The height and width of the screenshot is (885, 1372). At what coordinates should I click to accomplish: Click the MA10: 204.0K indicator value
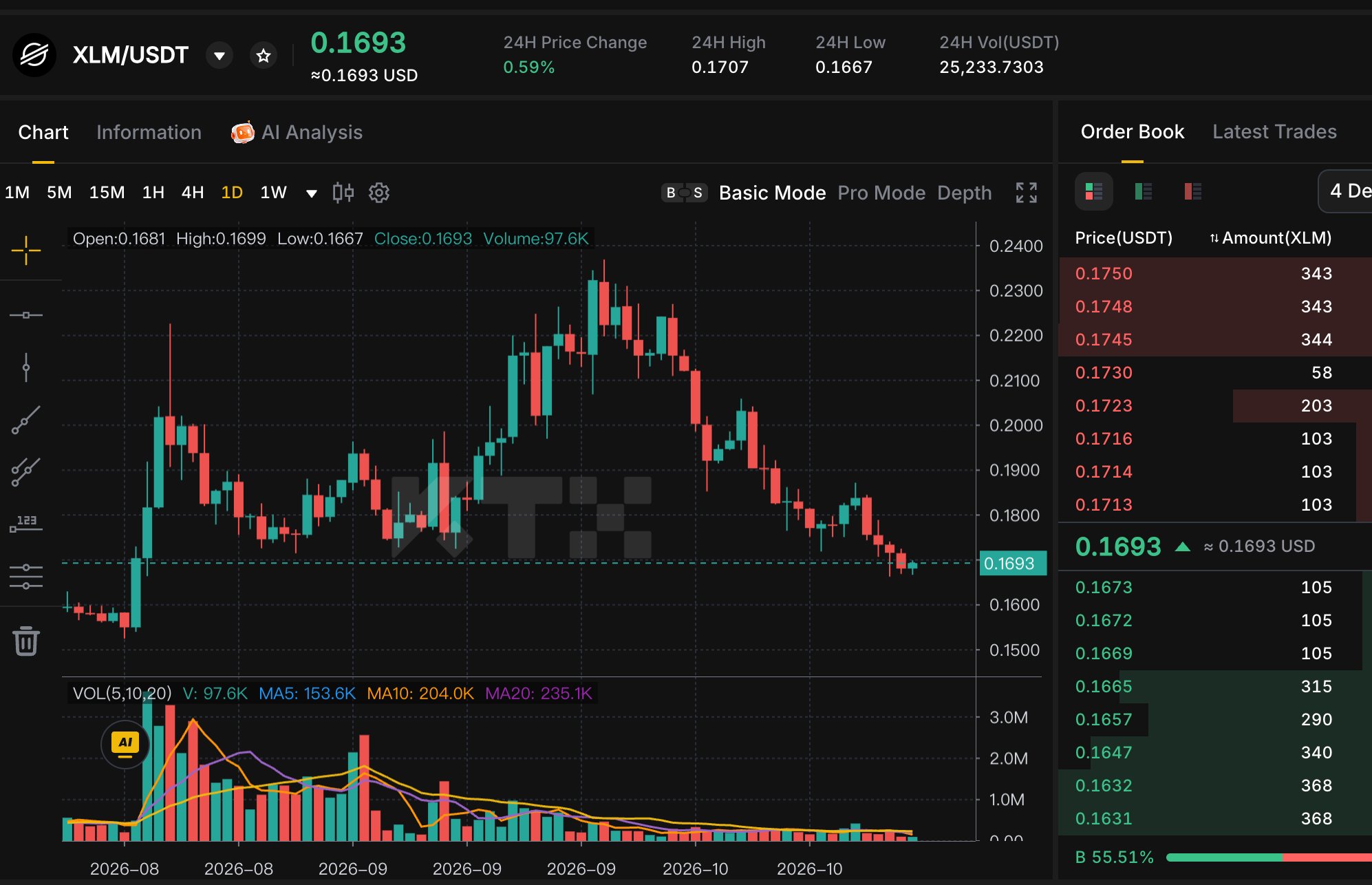pos(420,693)
